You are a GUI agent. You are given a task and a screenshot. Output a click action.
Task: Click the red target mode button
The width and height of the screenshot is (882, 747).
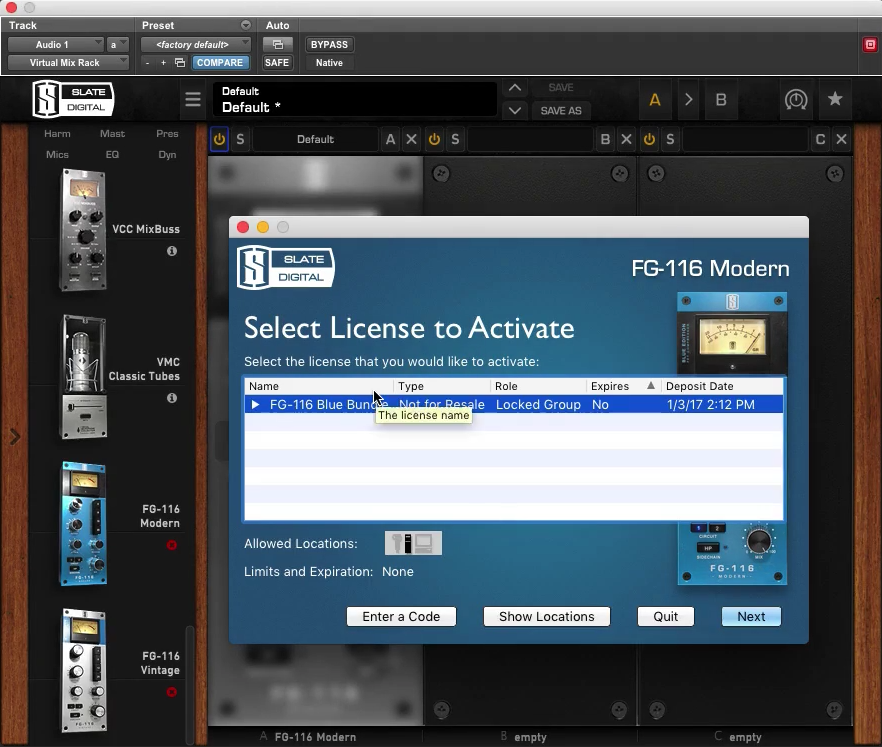coord(870,44)
